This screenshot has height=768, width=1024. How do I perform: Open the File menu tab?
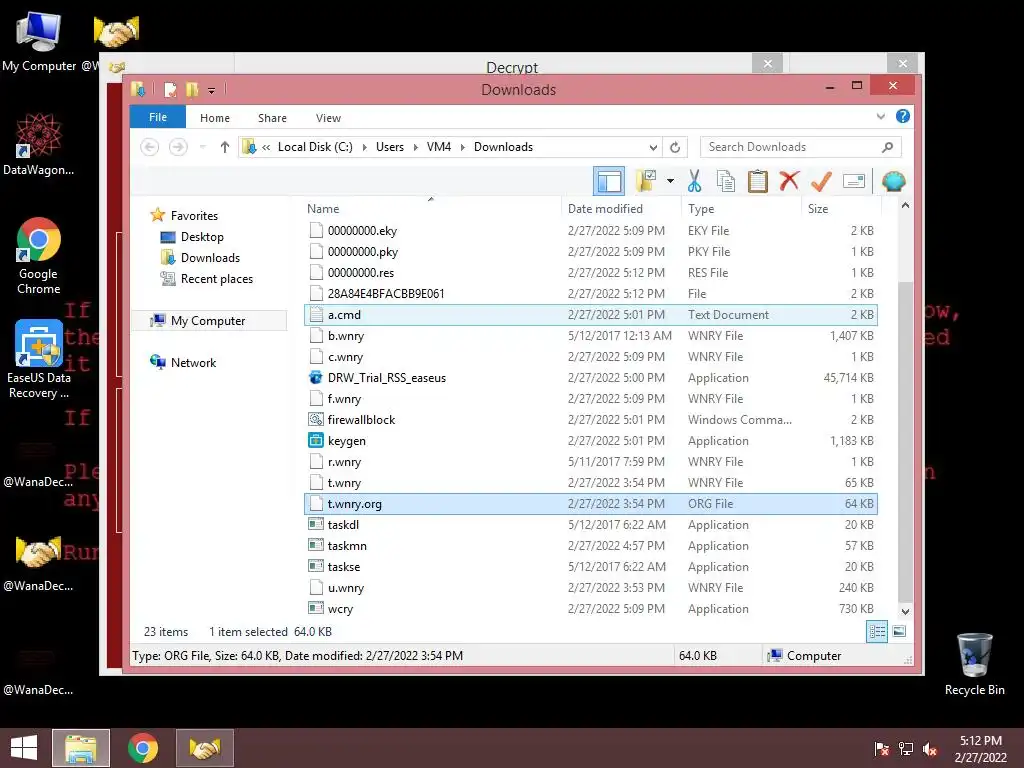pos(158,117)
